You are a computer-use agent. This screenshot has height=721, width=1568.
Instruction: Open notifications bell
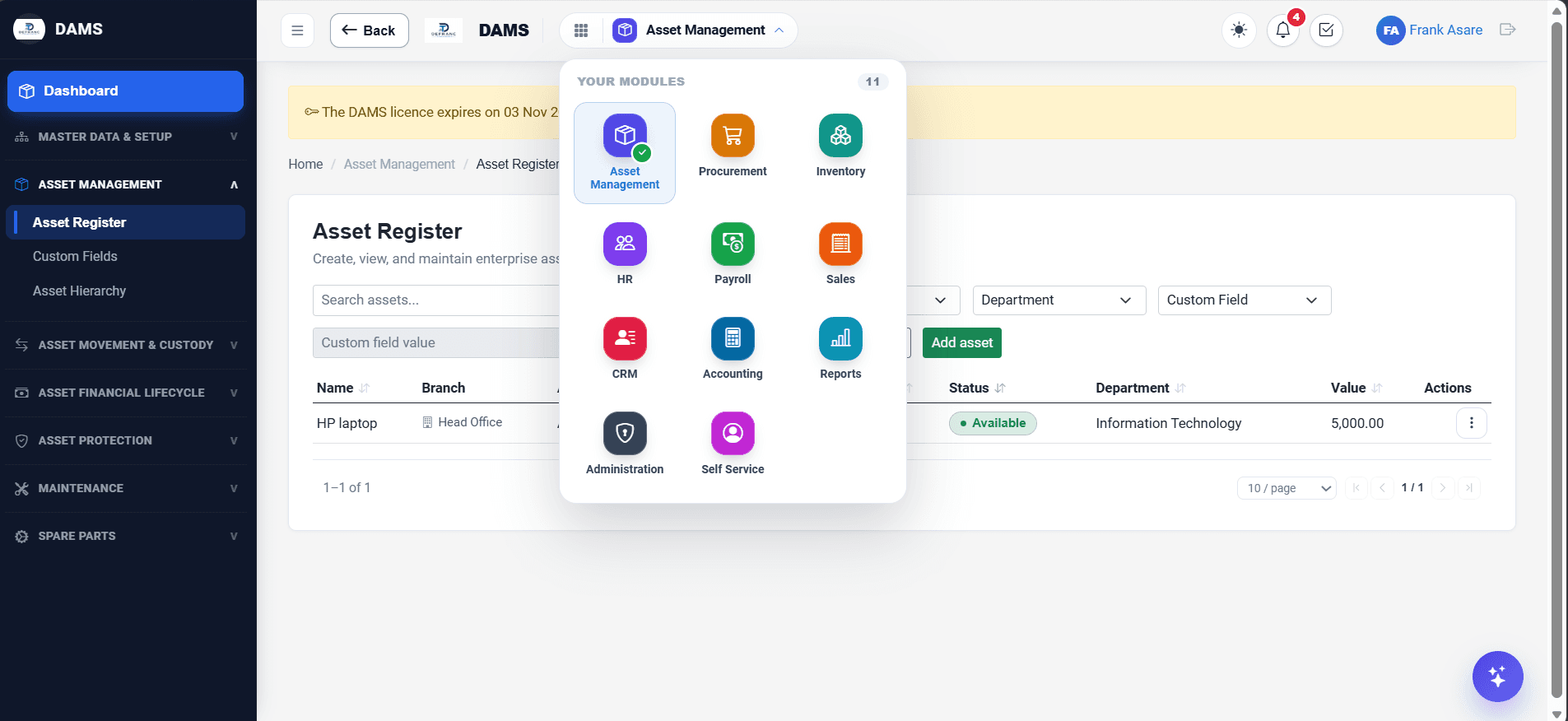pos(1282,30)
